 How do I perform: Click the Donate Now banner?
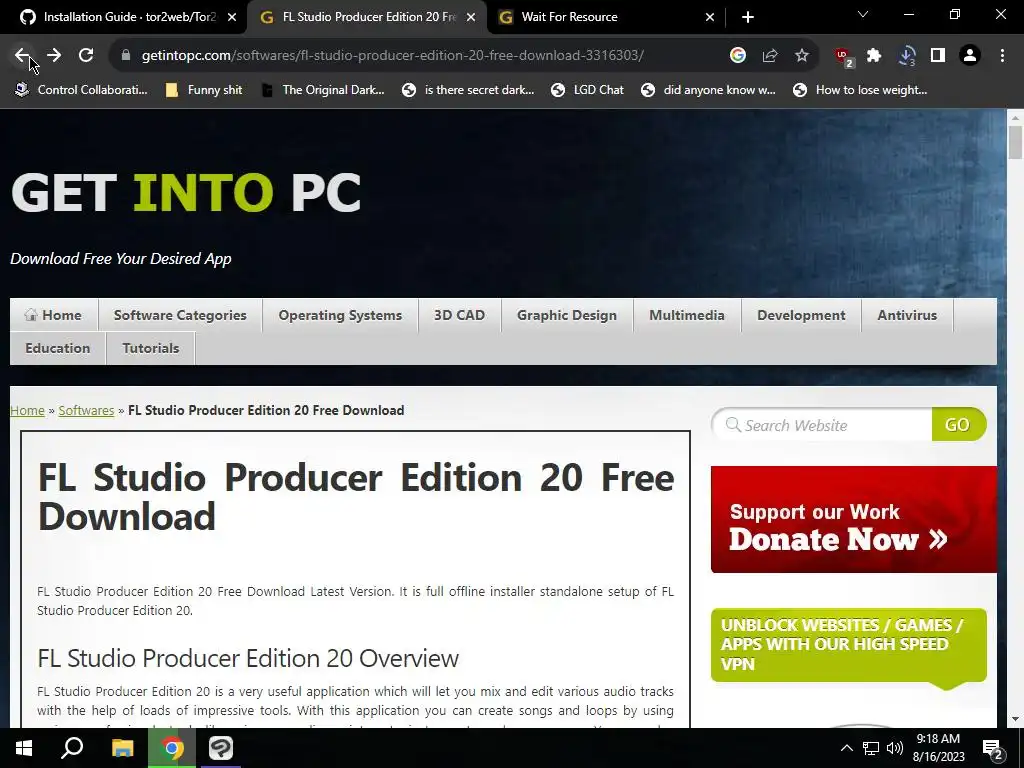coord(854,519)
